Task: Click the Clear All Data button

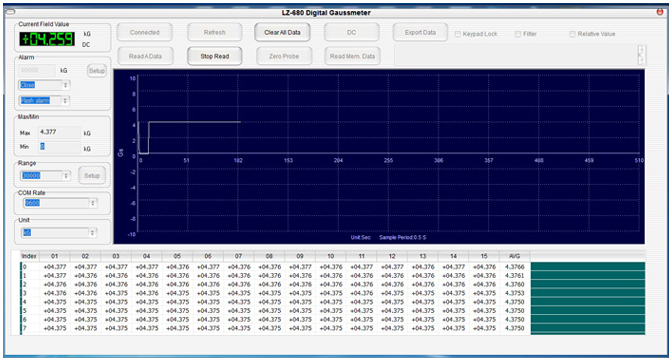Action: tap(282, 33)
